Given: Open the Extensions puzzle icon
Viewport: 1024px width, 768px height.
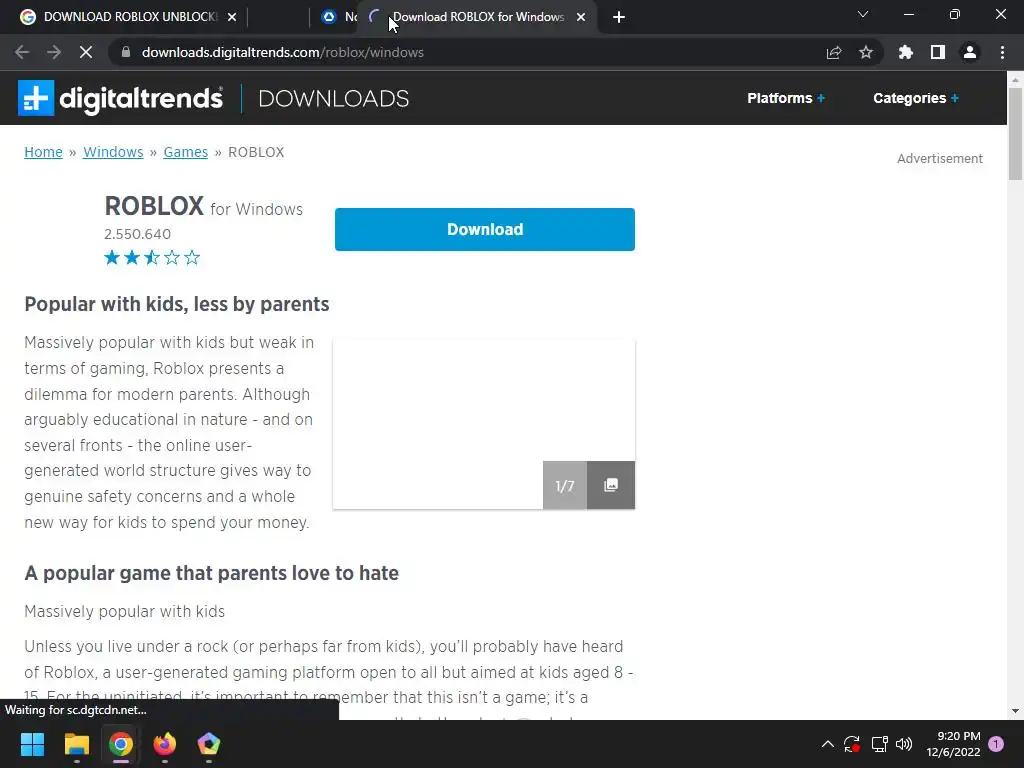Looking at the screenshot, I should (906, 52).
